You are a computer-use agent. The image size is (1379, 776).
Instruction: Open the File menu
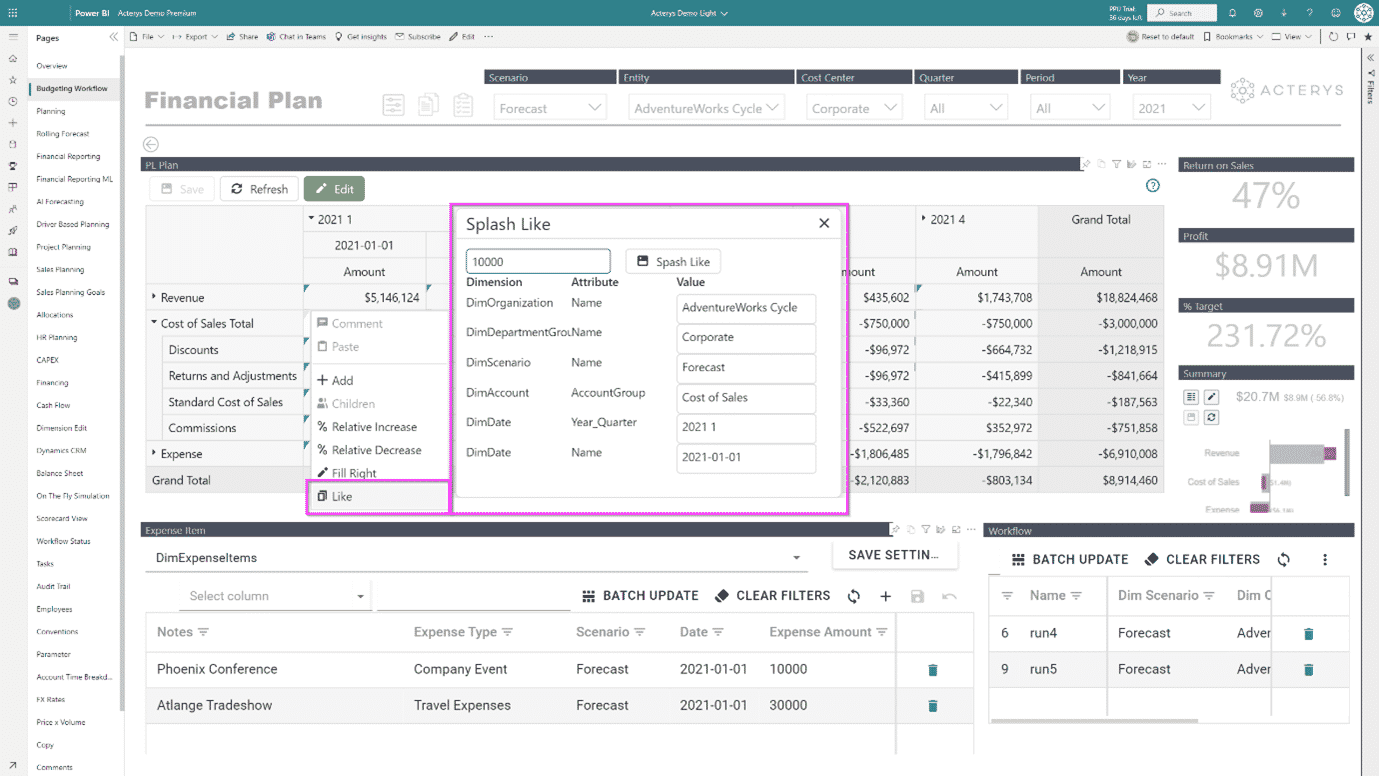tap(148, 37)
